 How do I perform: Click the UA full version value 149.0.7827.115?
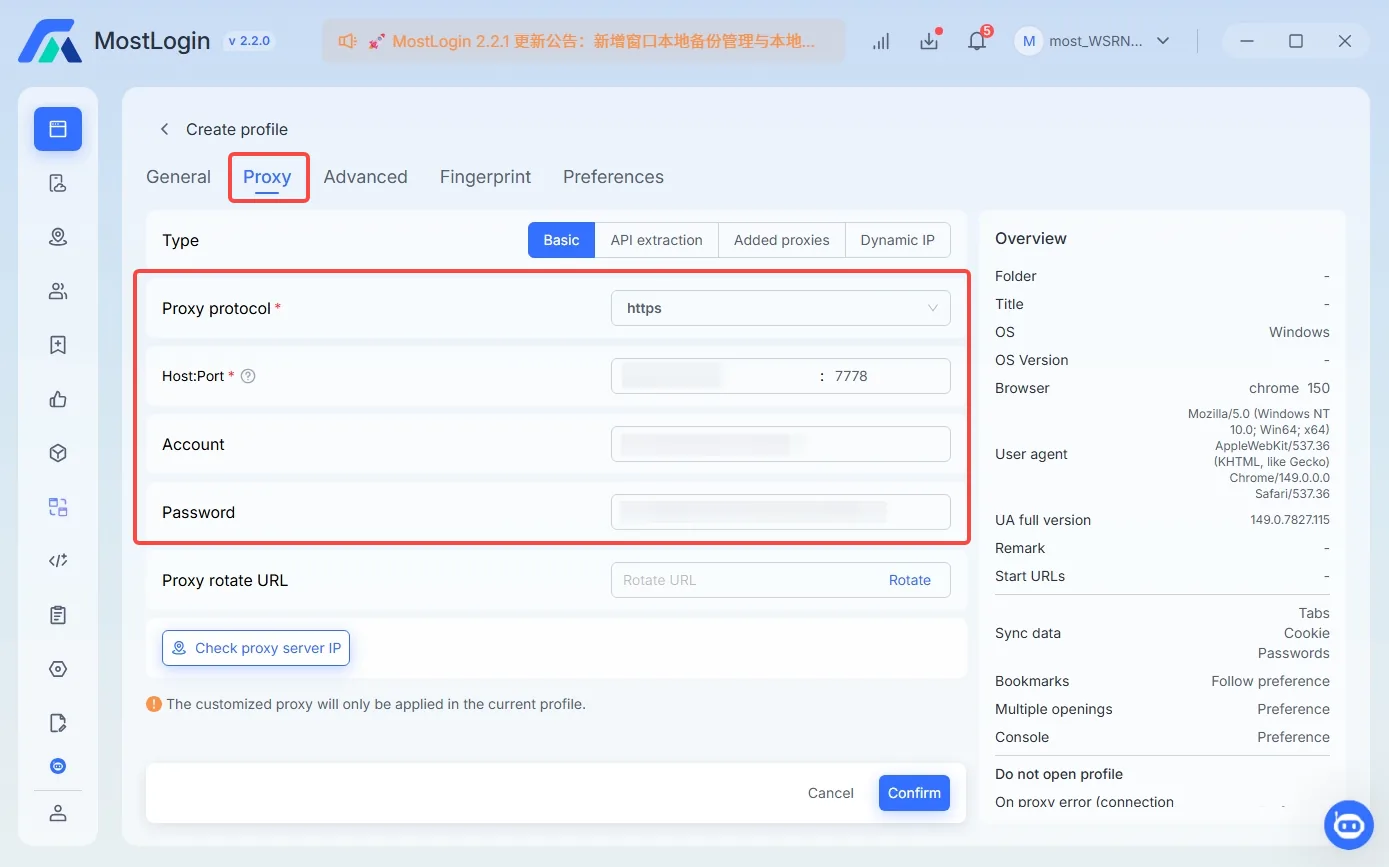[1290, 520]
